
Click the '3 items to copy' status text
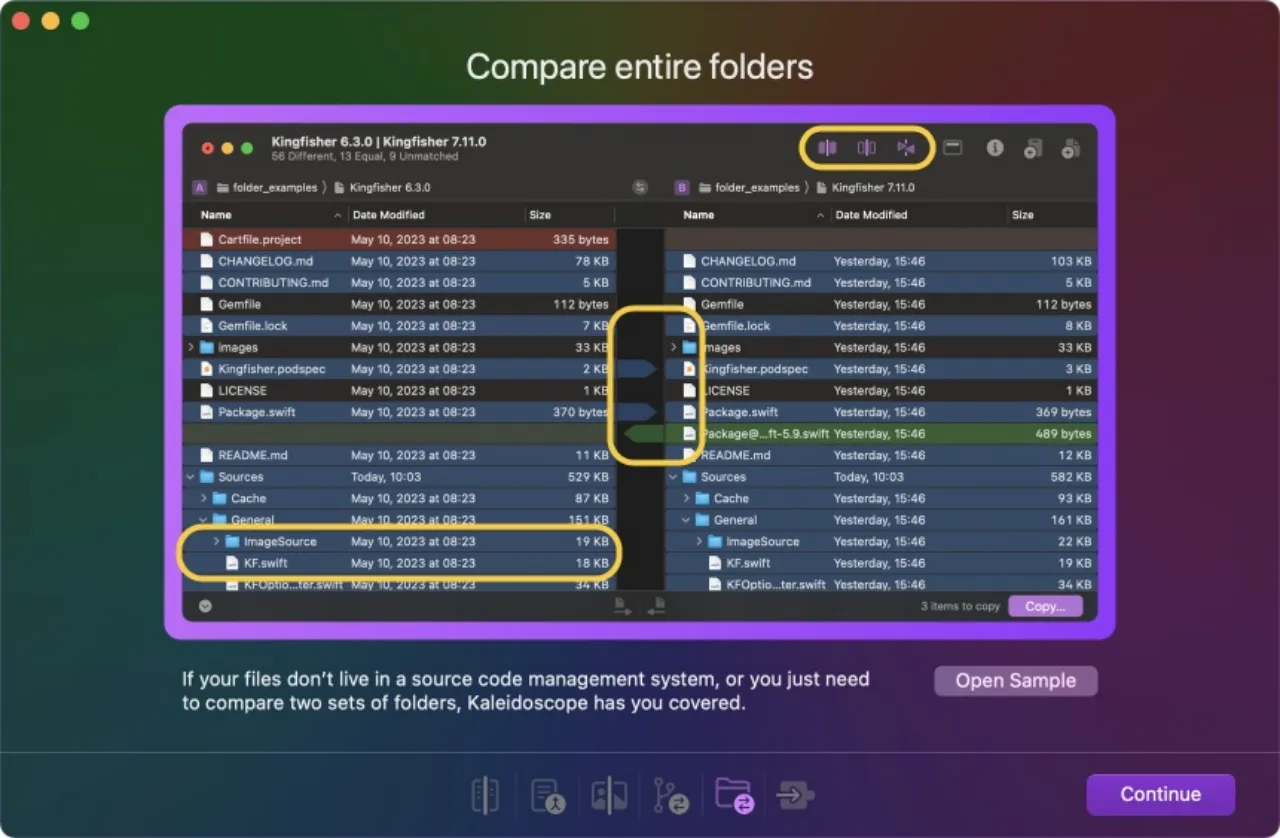click(x=961, y=606)
